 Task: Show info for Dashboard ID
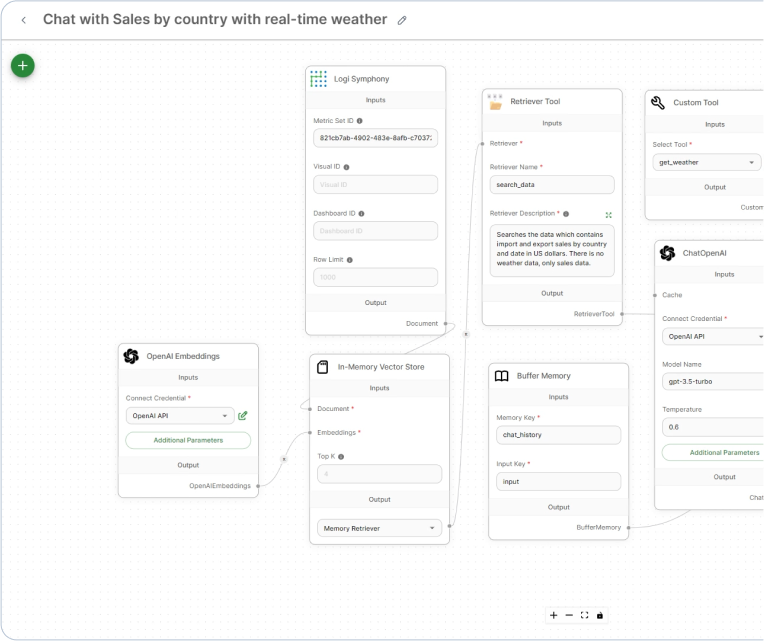[362, 213]
